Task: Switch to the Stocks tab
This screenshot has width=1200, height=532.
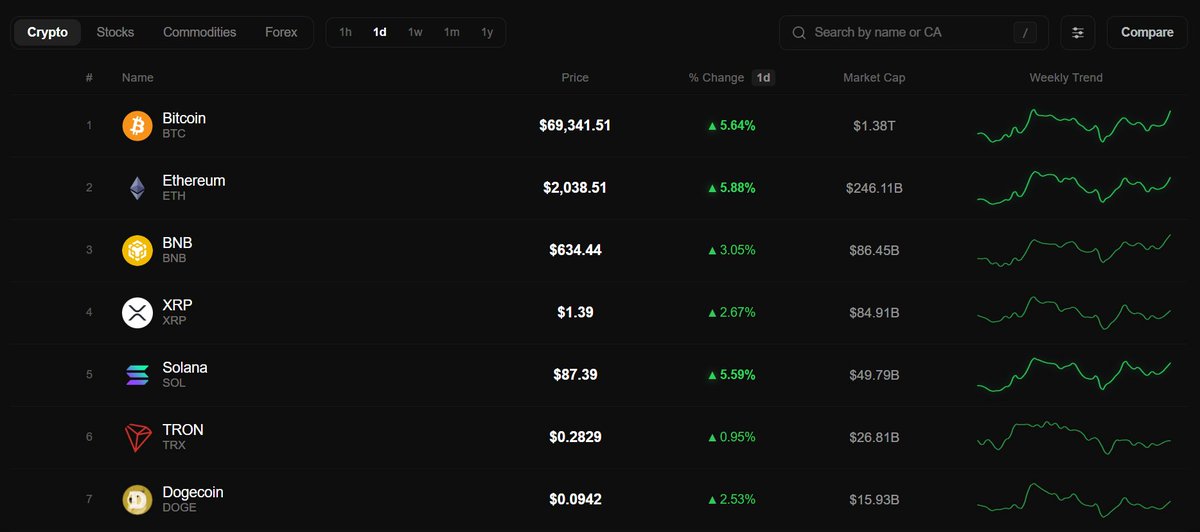Action: pos(115,32)
